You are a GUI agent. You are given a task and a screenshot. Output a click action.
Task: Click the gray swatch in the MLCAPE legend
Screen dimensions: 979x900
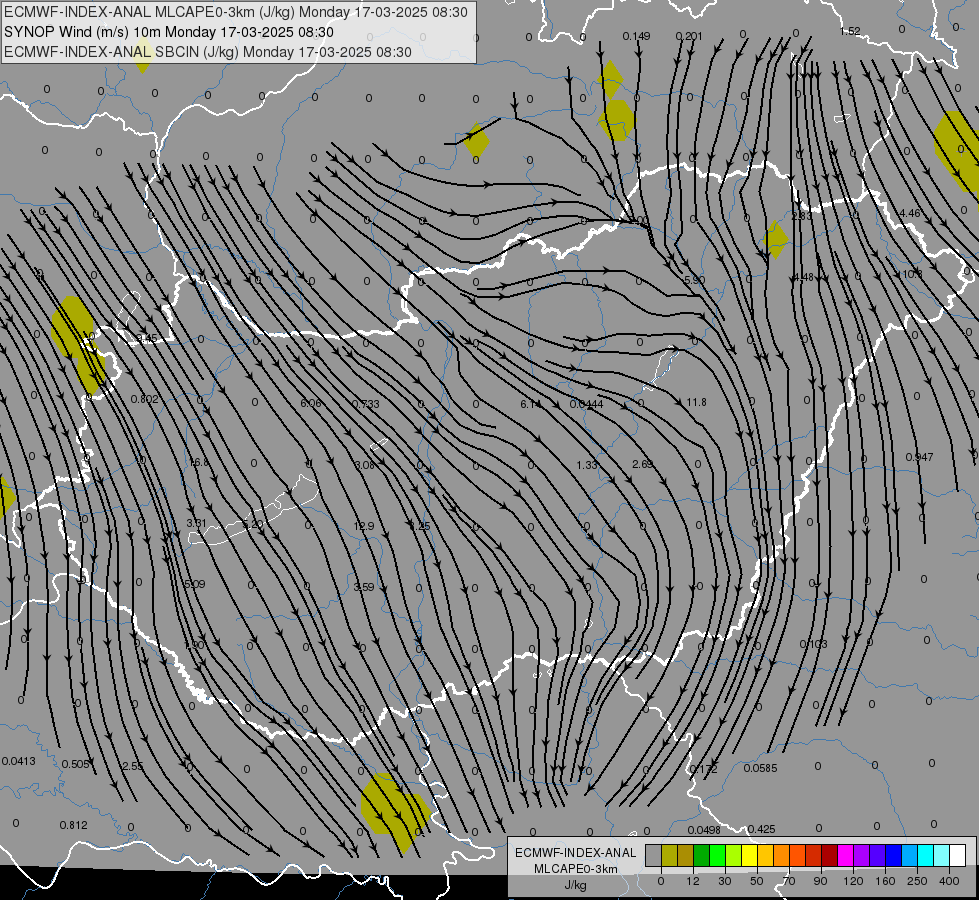pyautogui.click(x=654, y=855)
